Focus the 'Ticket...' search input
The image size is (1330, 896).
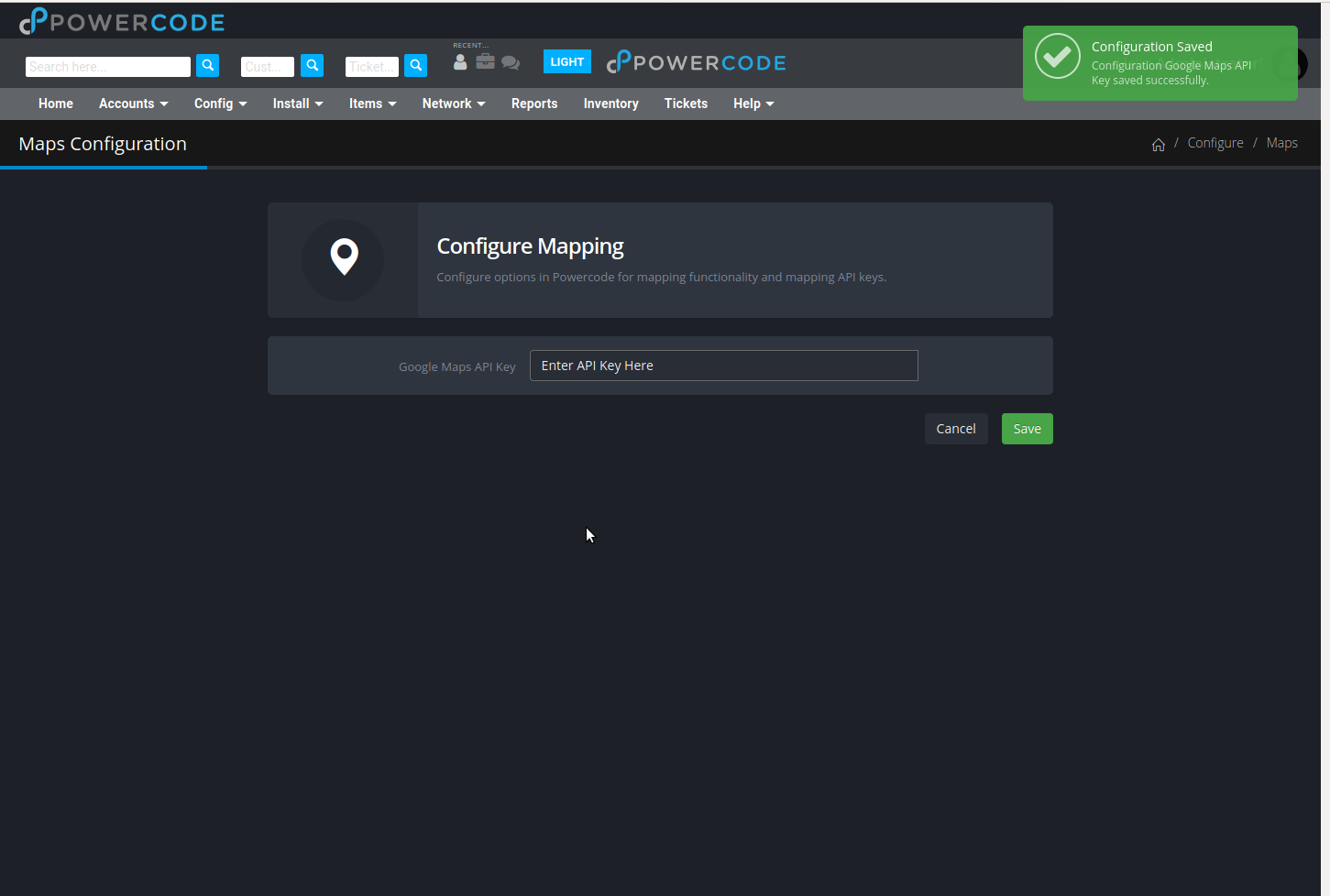pyautogui.click(x=372, y=67)
